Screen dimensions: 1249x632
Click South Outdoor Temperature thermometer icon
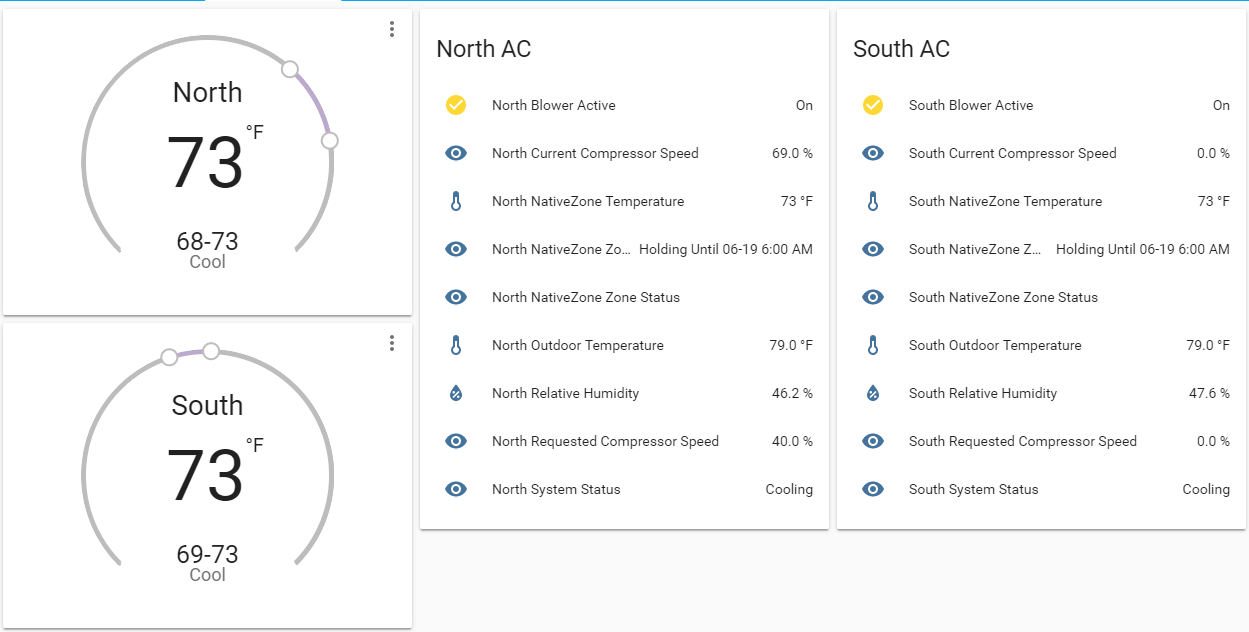pyautogui.click(x=873, y=345)
